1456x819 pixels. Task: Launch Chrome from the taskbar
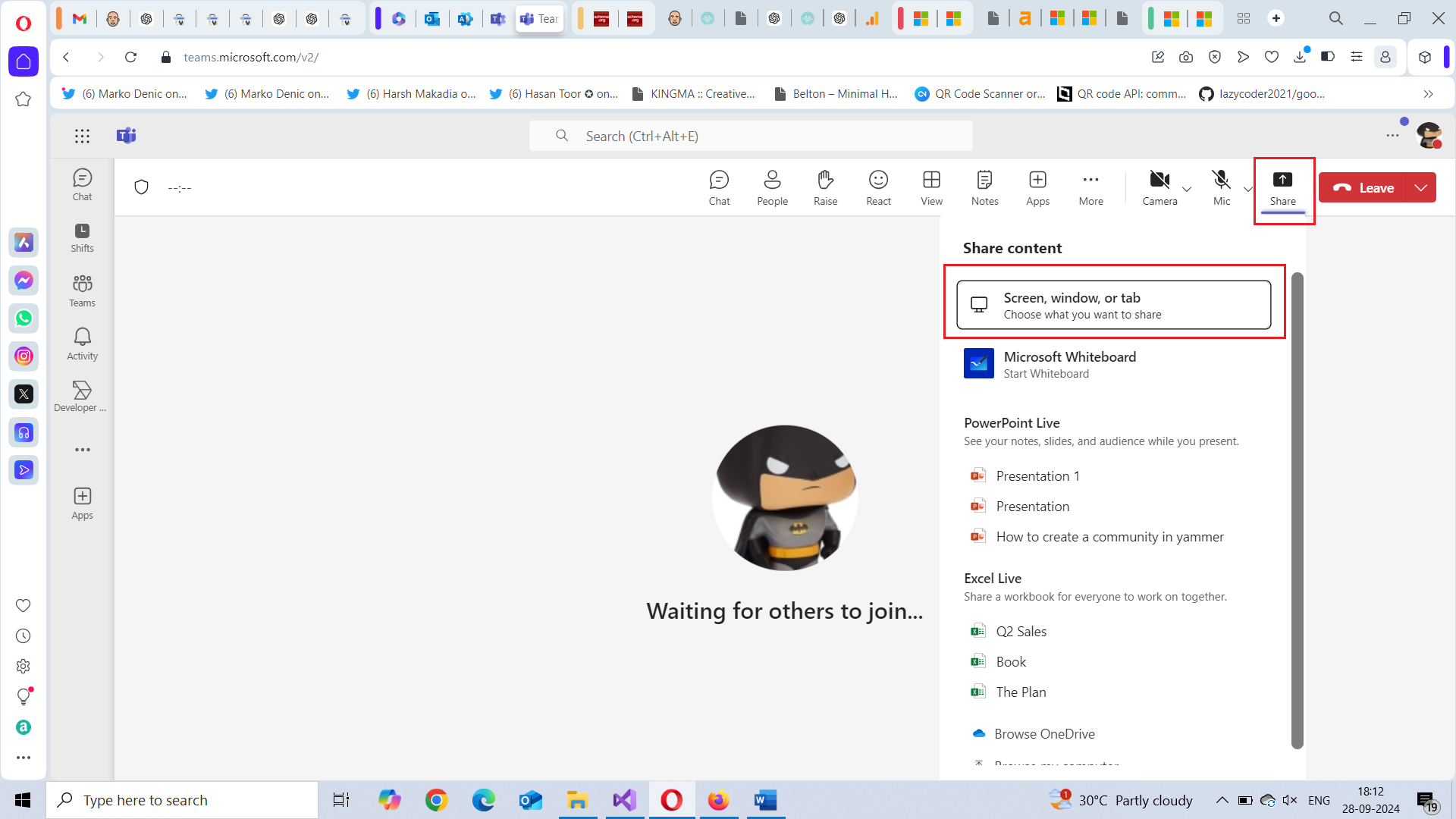point(436,800)
